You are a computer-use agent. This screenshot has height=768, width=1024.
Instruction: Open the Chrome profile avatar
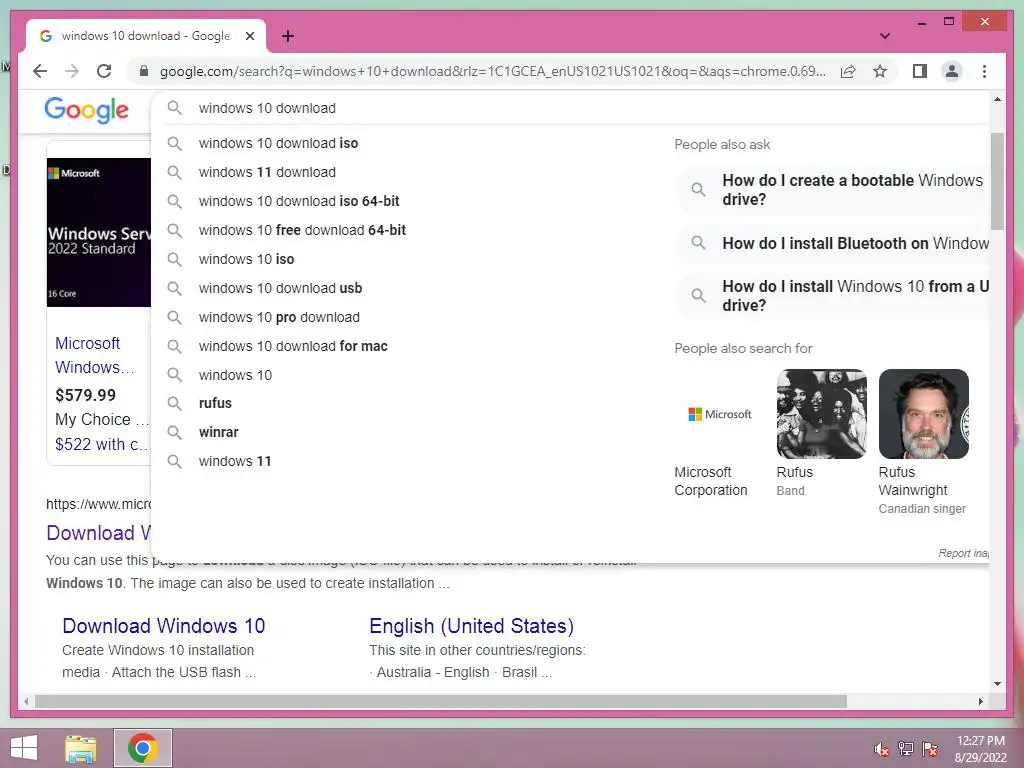(x=952, y=71)
